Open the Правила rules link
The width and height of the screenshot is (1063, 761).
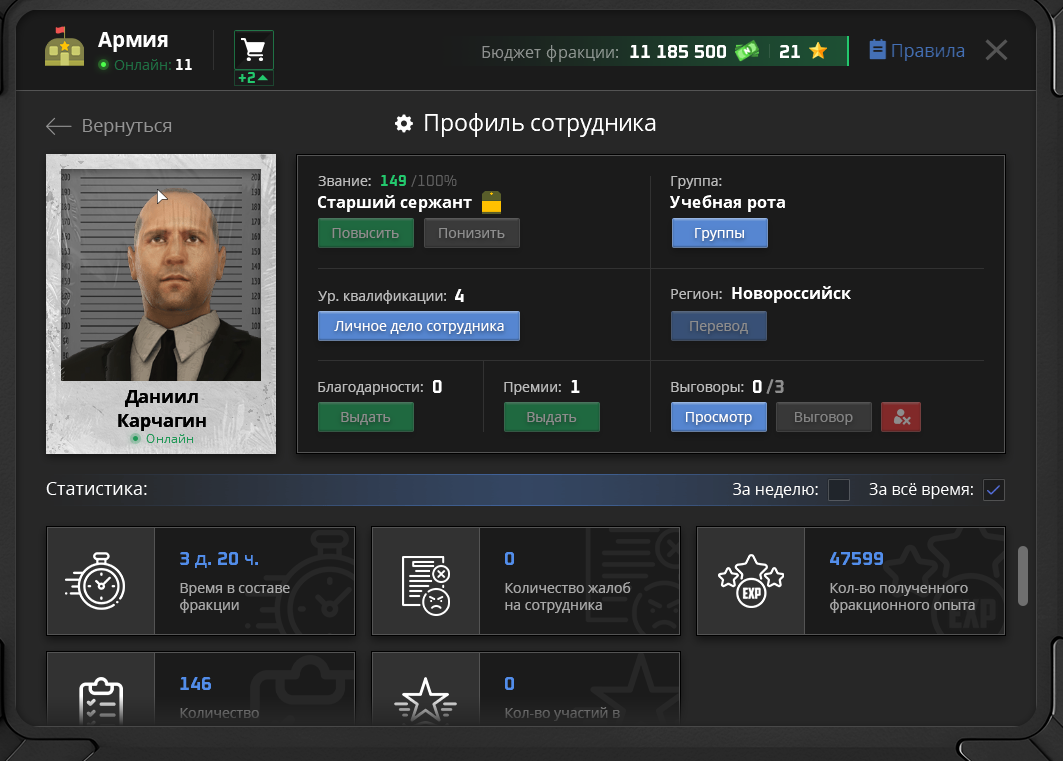pos(917,50)
